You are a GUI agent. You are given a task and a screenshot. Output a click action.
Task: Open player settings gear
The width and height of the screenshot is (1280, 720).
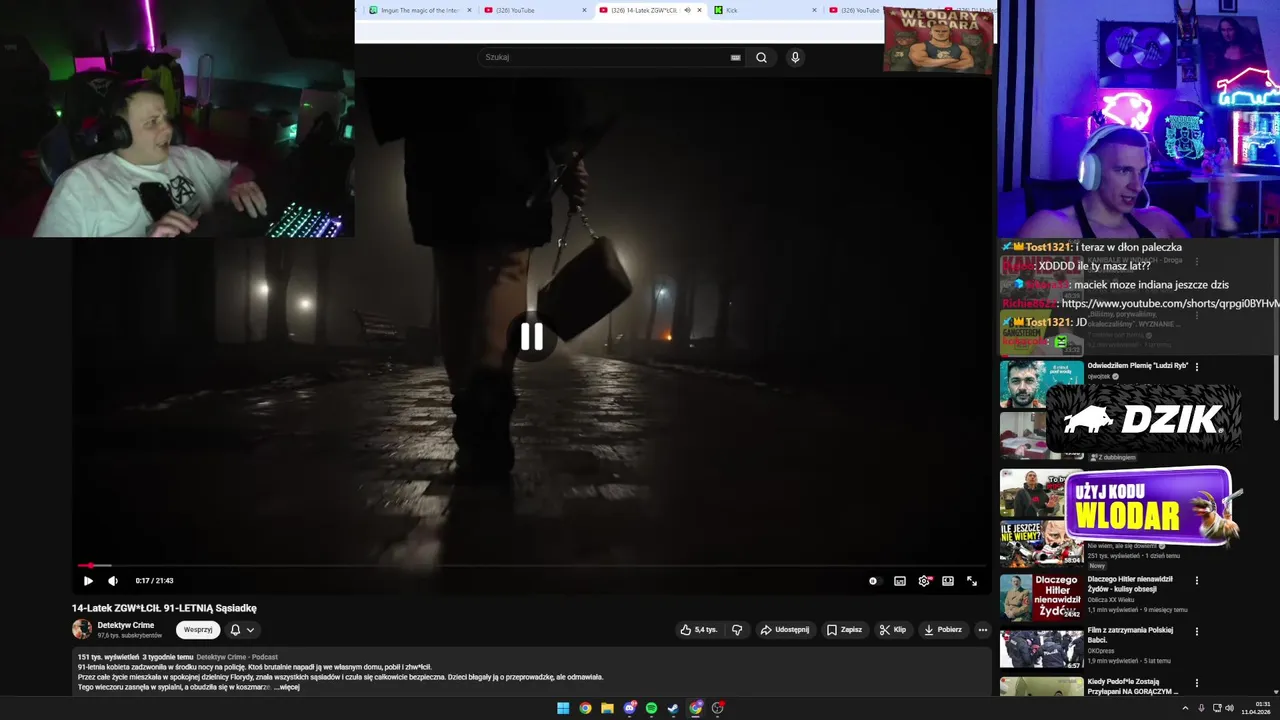[924, 581]
